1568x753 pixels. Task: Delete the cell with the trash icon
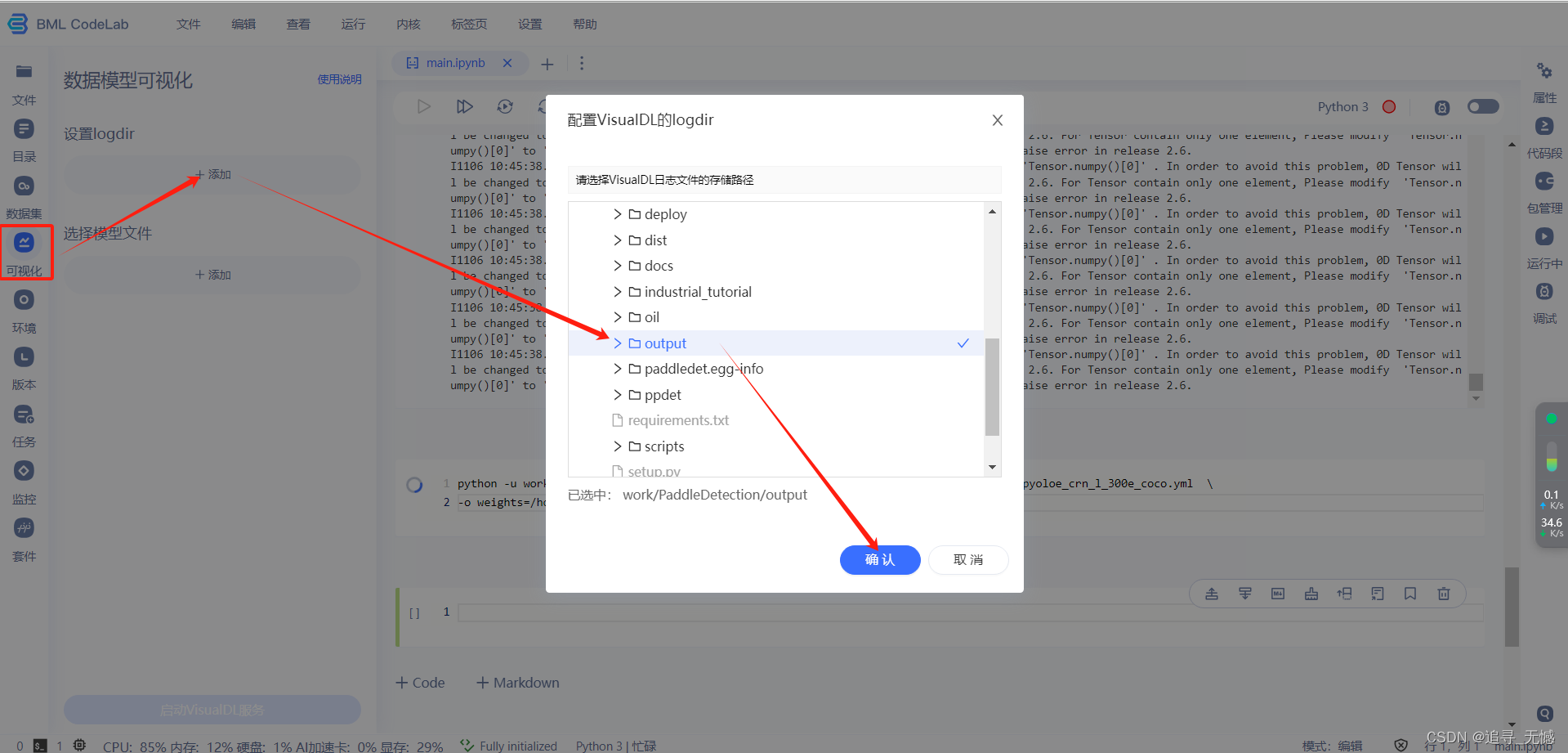point(1444,594)
